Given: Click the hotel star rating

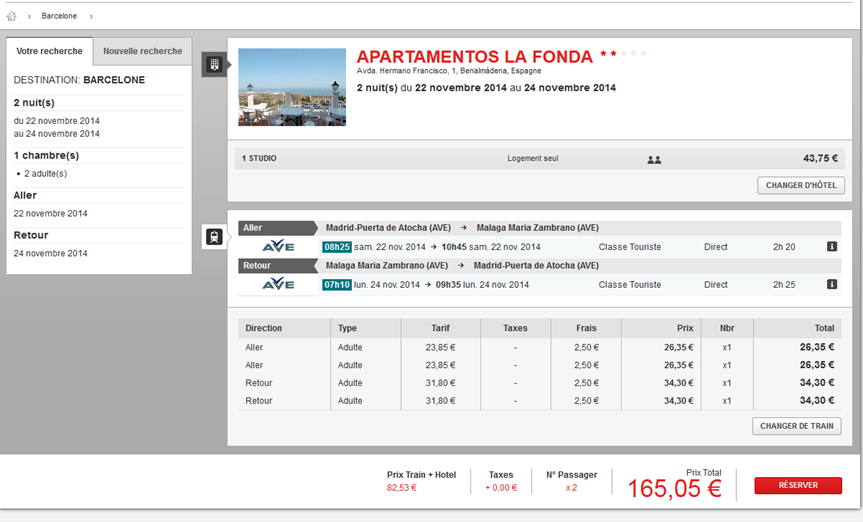Looking at the screenshot, I should pos(622,54).
